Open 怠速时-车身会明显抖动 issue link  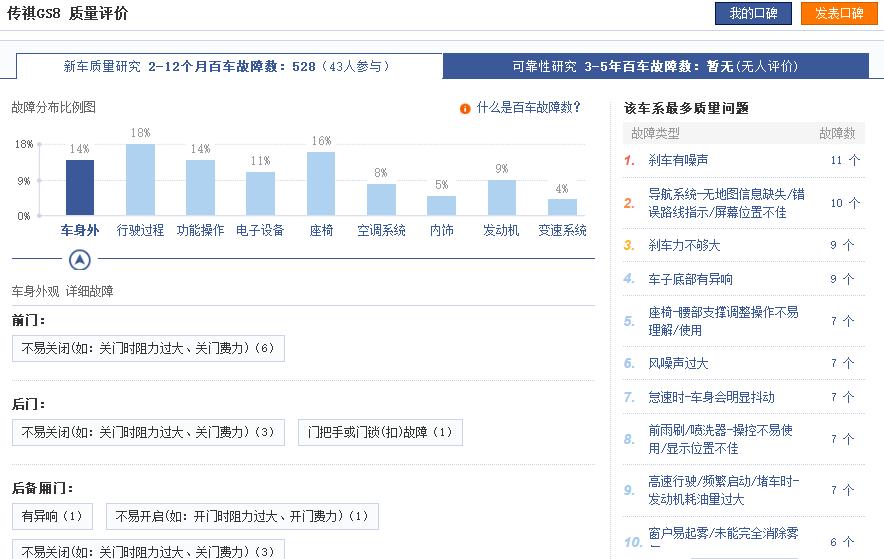click(711, 397)
